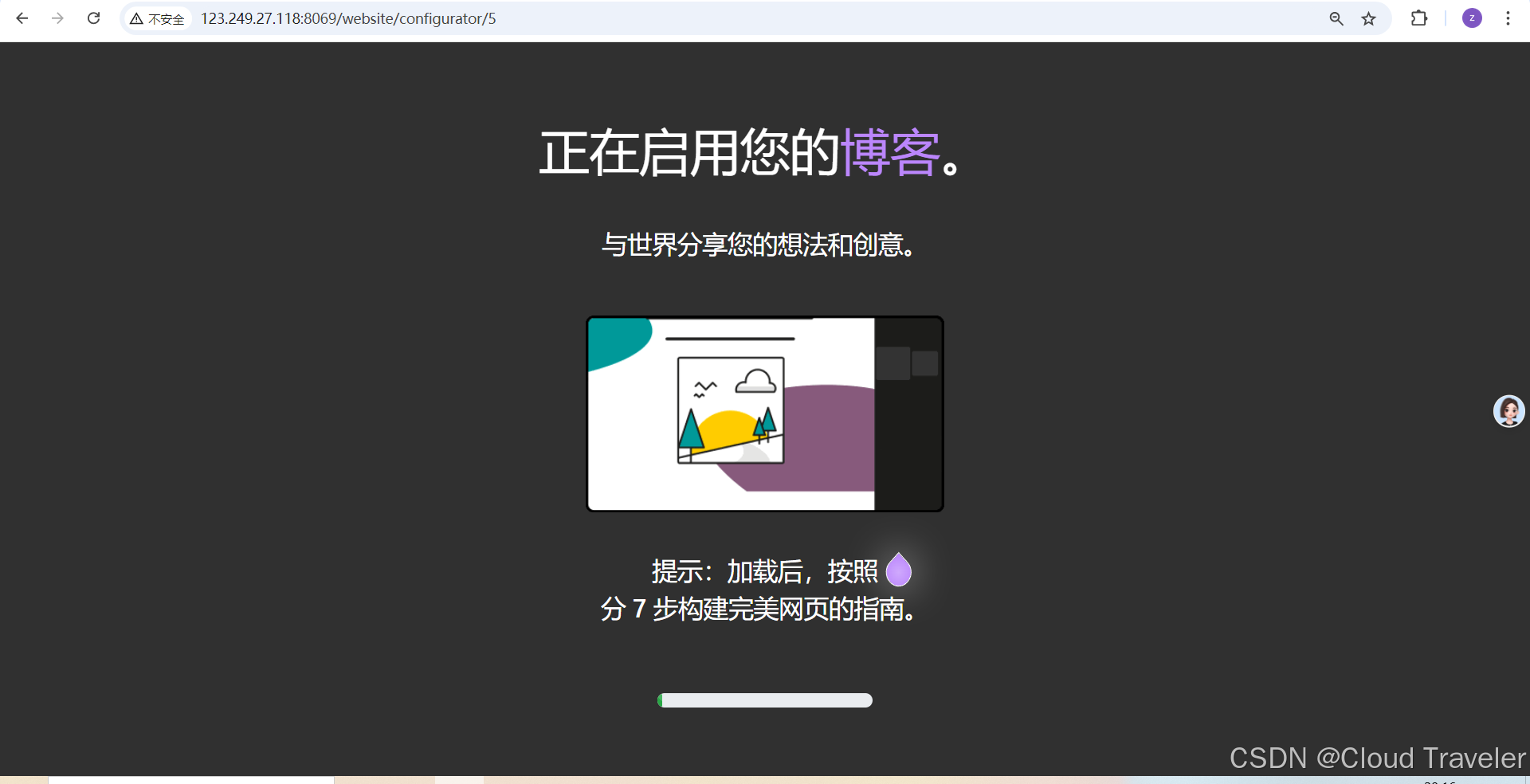
Task: Reload the page with the refresh icon
Action: tap(93, 18)
